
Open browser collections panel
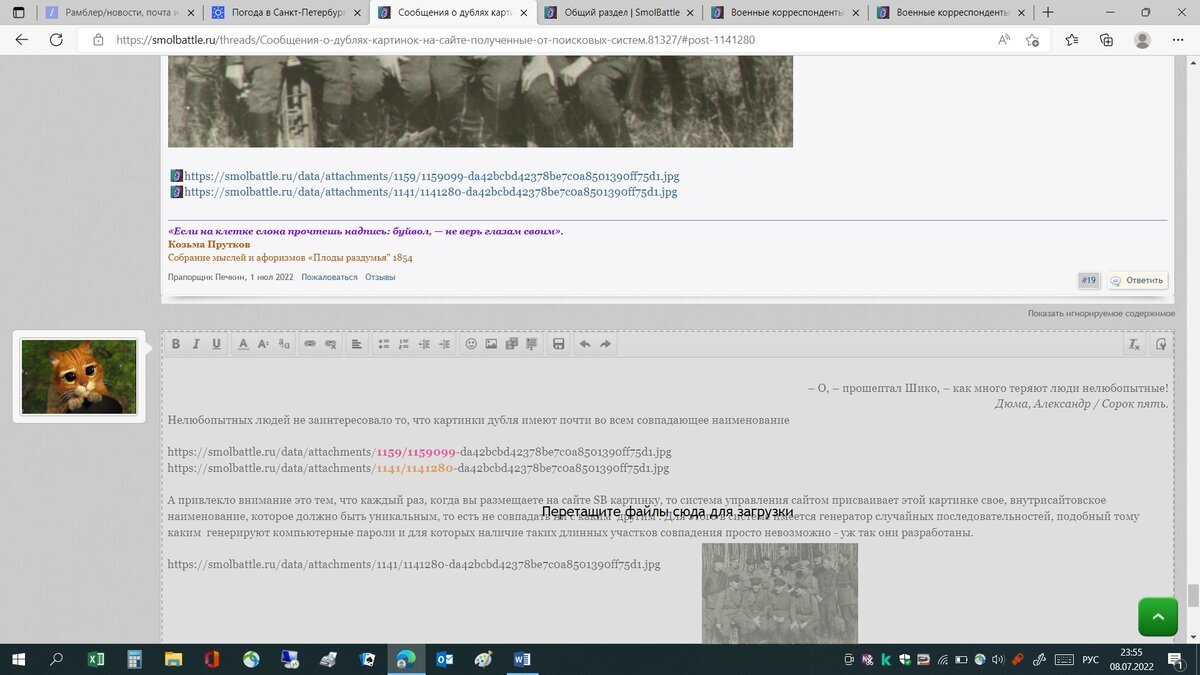pyautogui.click(x=1106, y=40)
